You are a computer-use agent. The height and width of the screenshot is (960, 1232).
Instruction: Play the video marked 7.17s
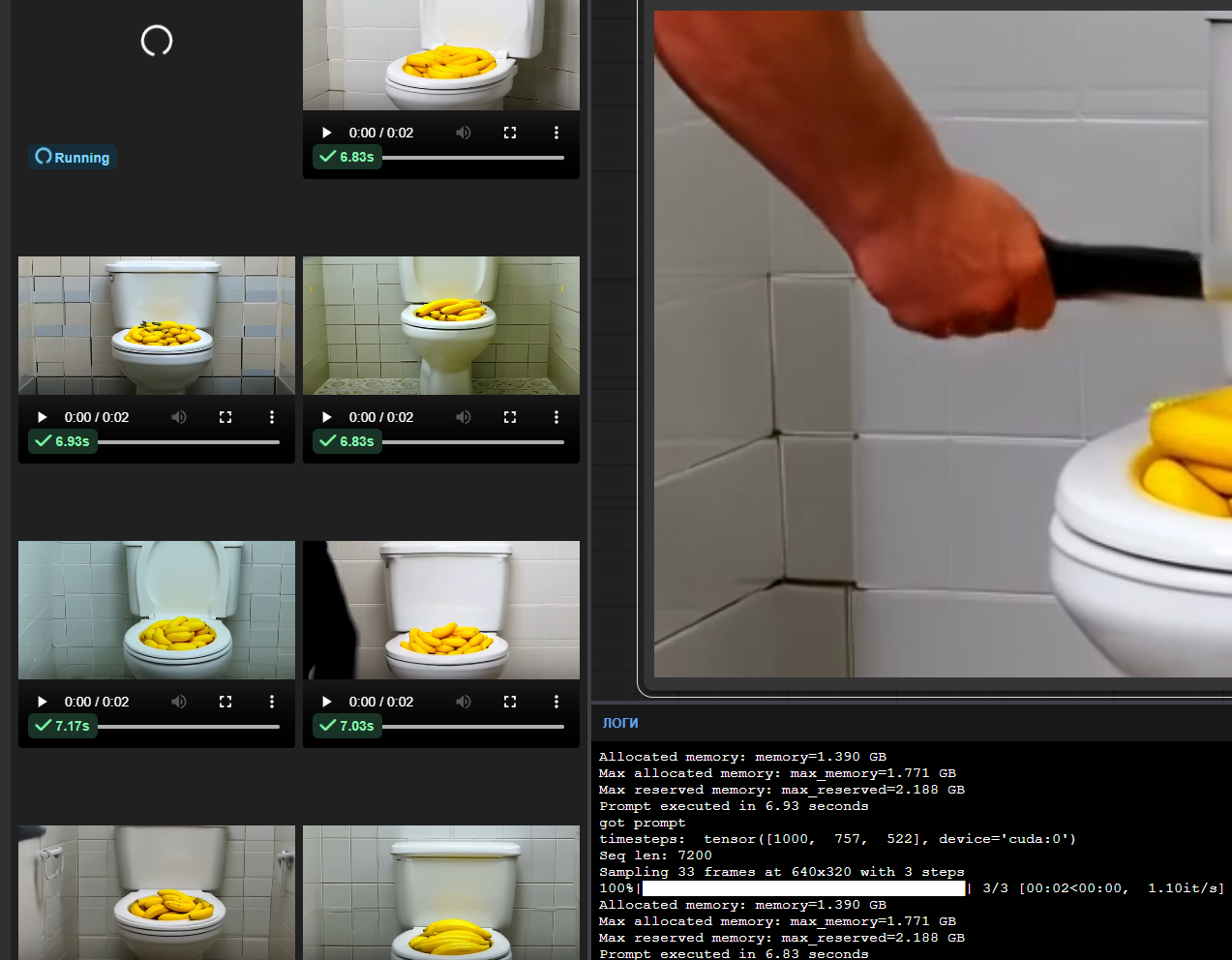point(42,702)
